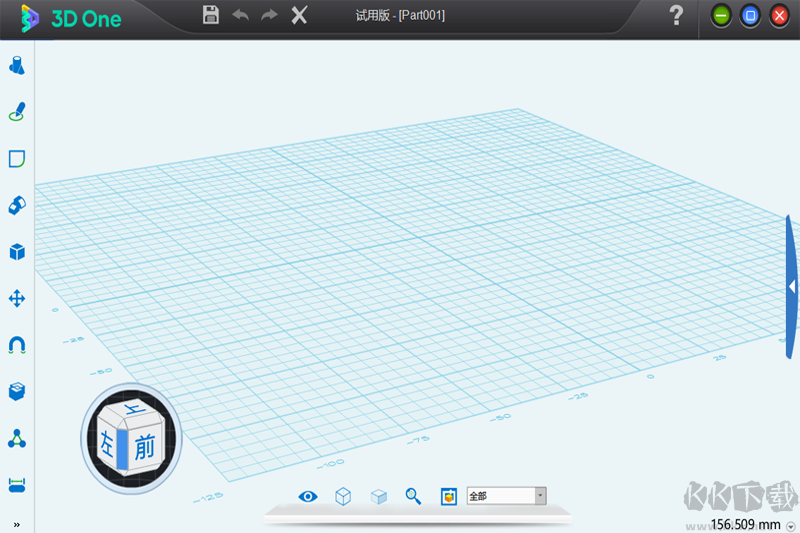Open the basic primitives tool in sidebar
Viewport: 800px width, 533px height.
click(16, 66)
